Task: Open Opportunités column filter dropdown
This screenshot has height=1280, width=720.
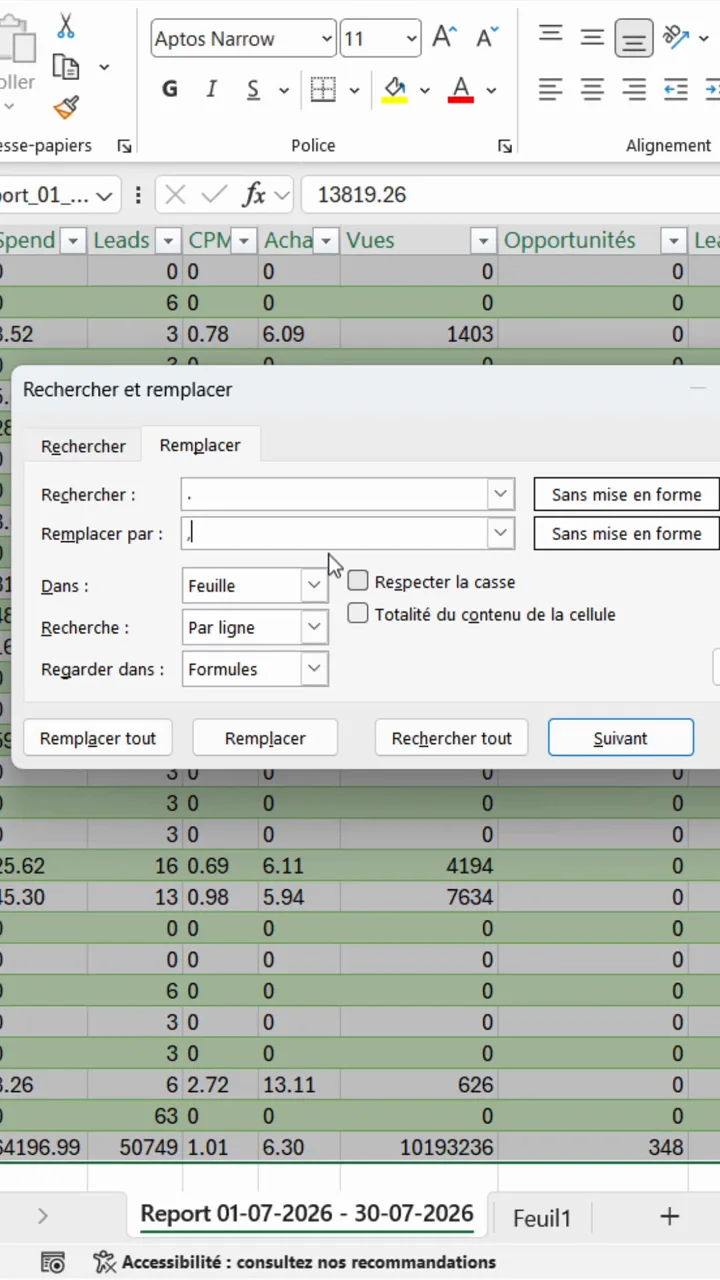Action: 674,240
